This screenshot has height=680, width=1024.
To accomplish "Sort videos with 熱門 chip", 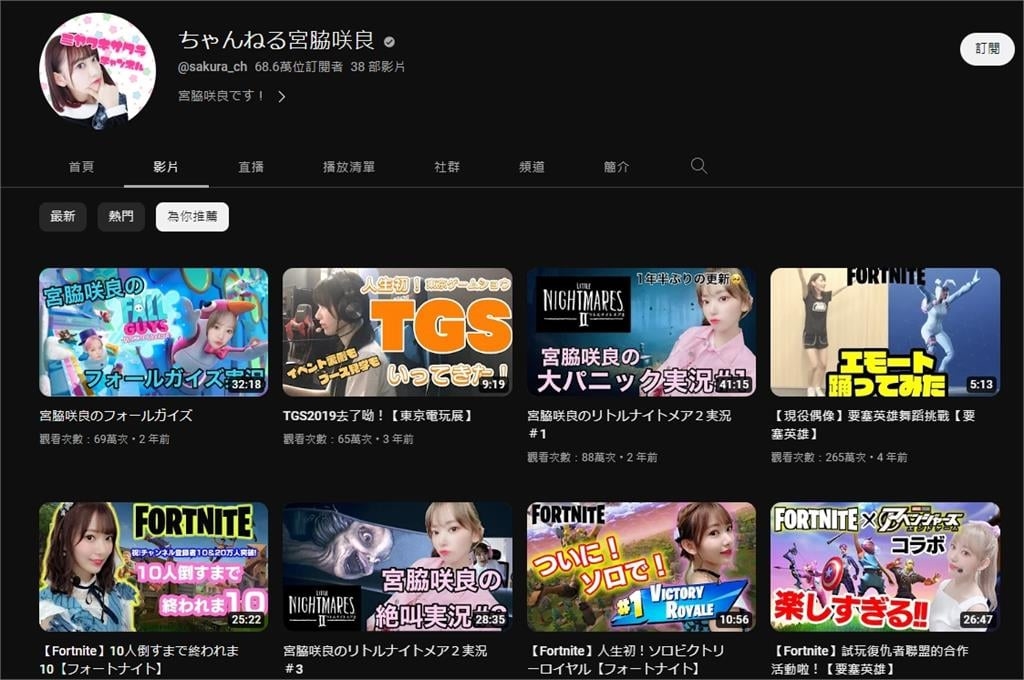I will 121,216.
